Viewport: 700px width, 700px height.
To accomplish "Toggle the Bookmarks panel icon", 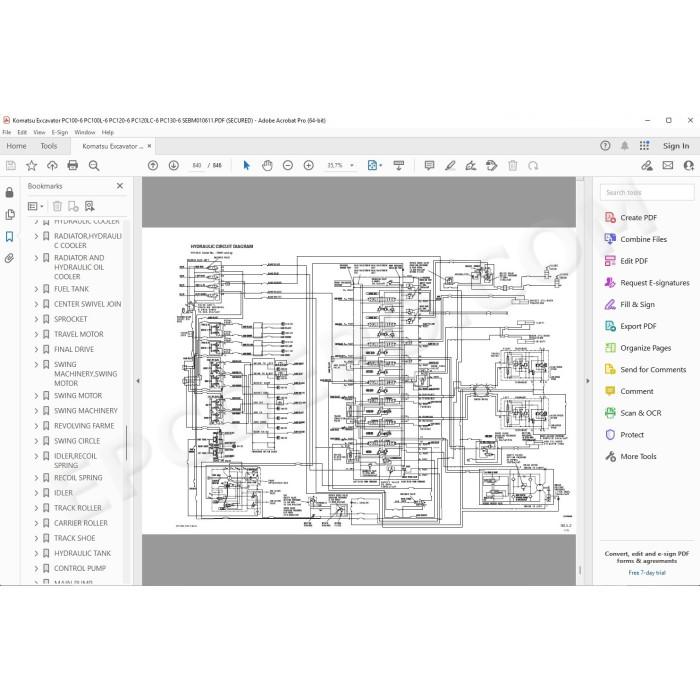I will point(9,237).
